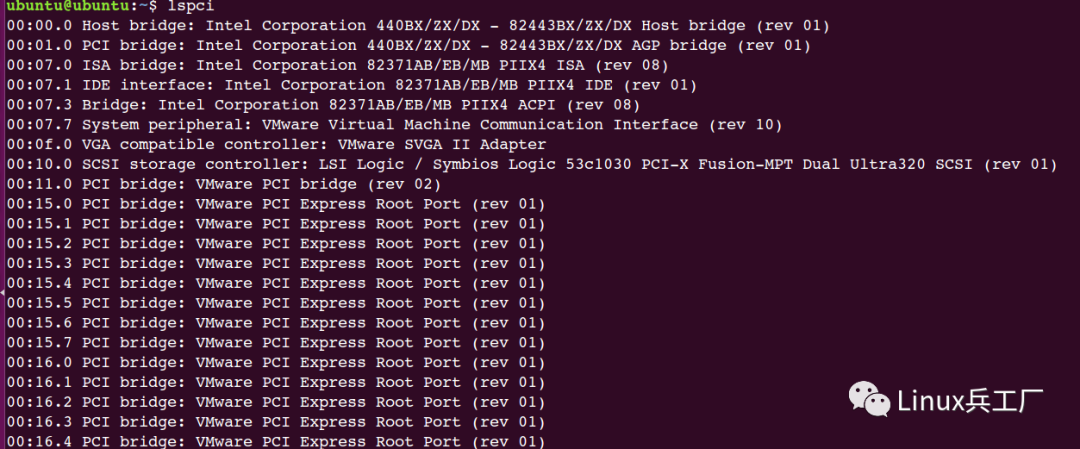
Task: Click the 00:07.7 System peripheral line
Action: 395,125
